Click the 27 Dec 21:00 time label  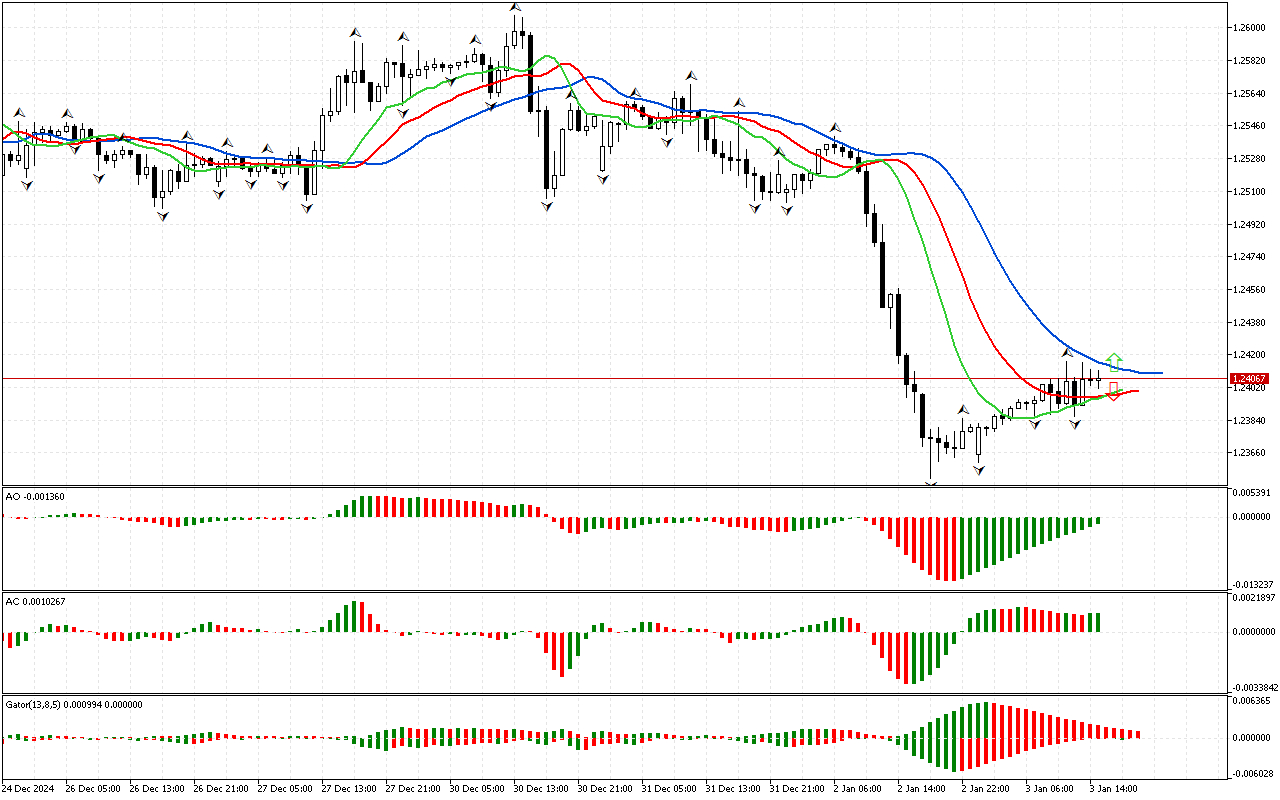[413, 789]
